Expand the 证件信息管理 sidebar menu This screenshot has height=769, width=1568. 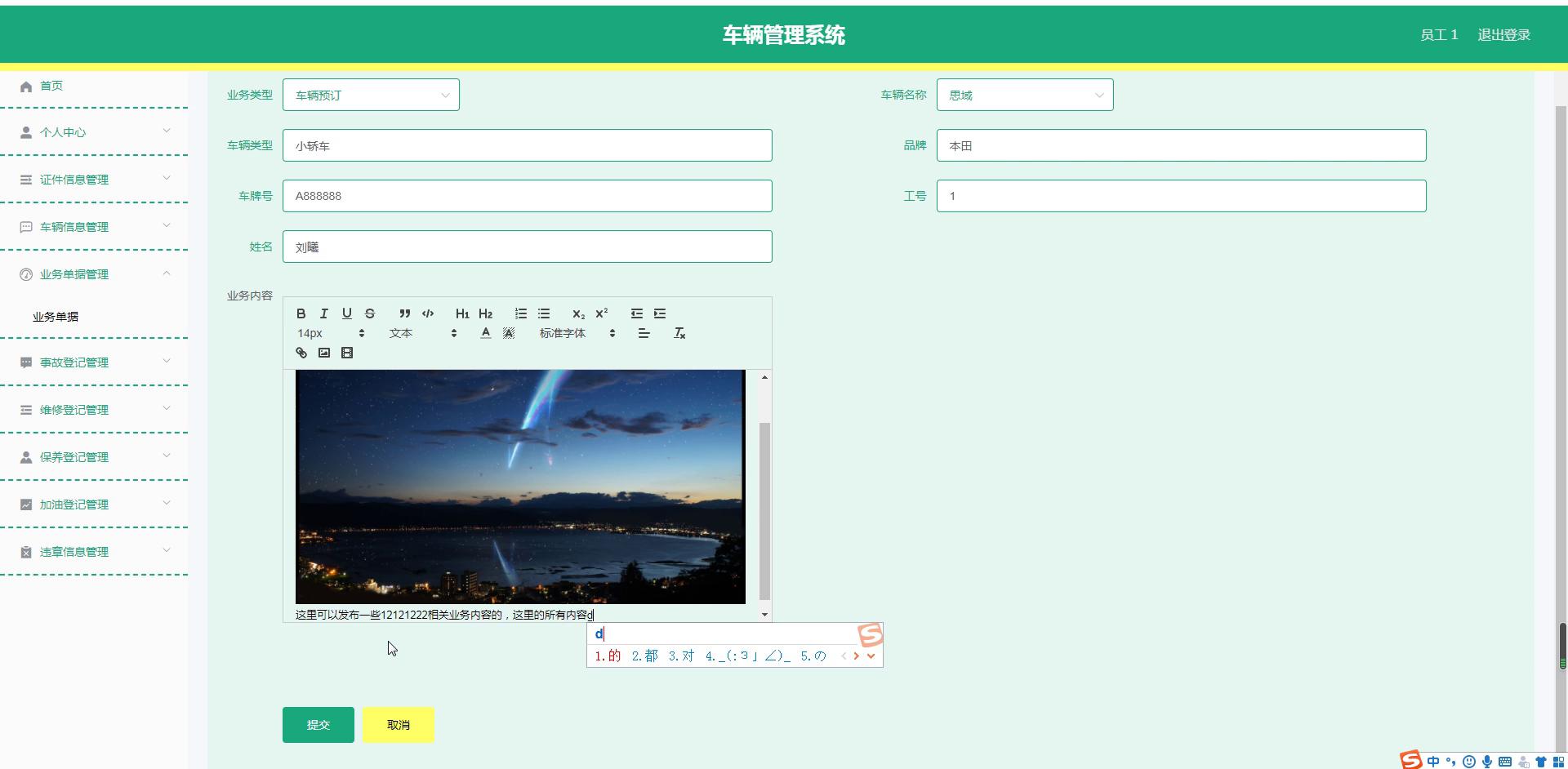[x=94, y=179]
